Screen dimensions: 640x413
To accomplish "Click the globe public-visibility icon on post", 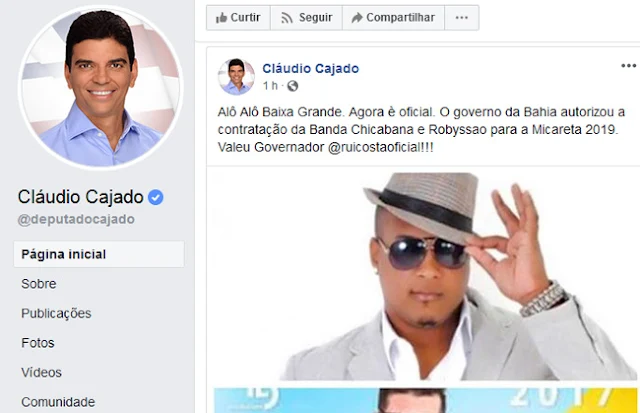I will 292,86.
